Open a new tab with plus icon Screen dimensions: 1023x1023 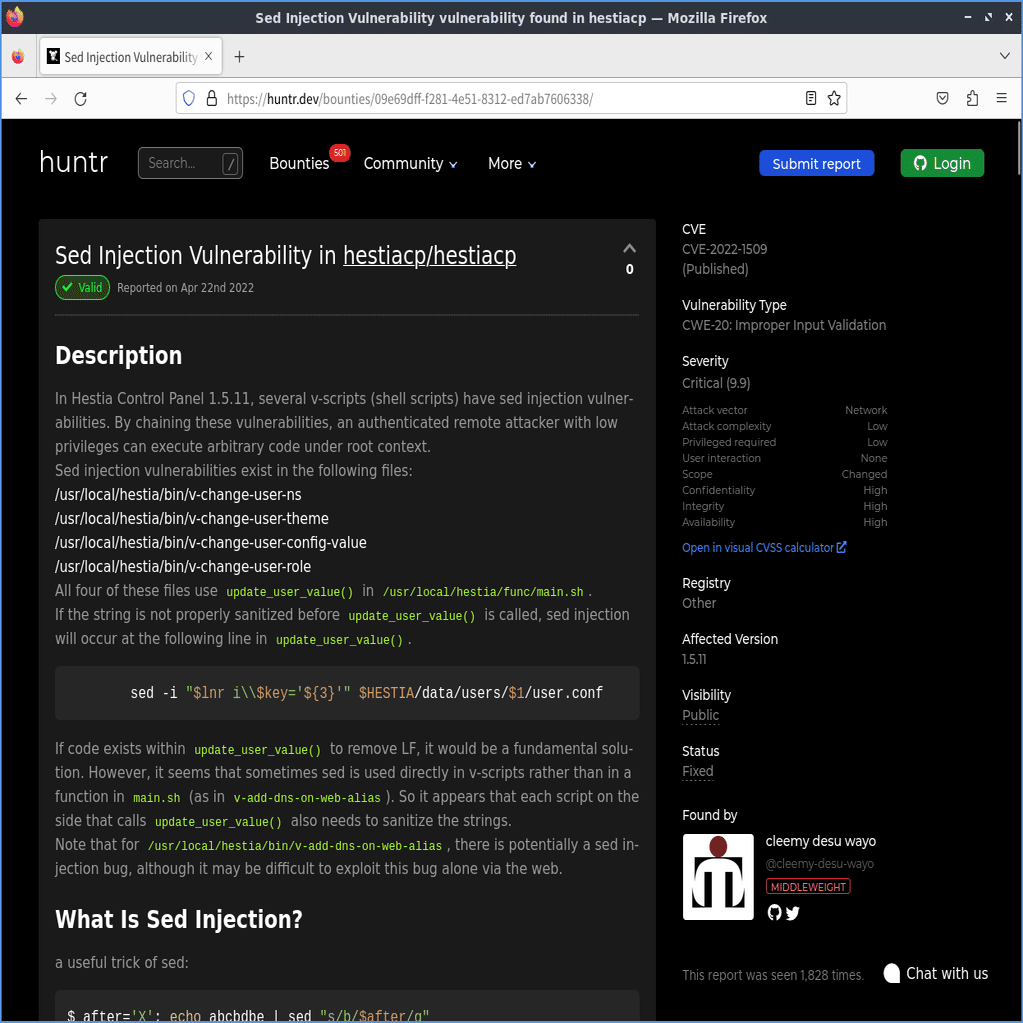click(x=239, y=57)
